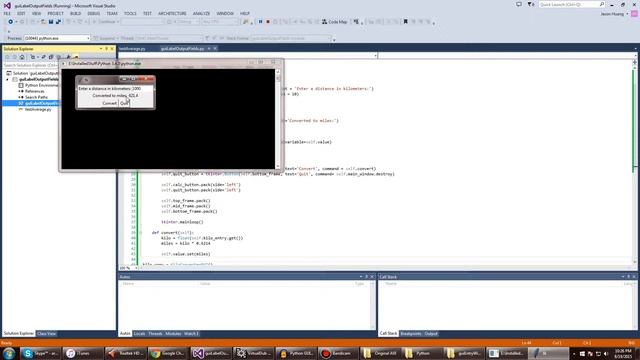
Task: Click the python.exe console vertical scrollbar
Action: point(278,118)
